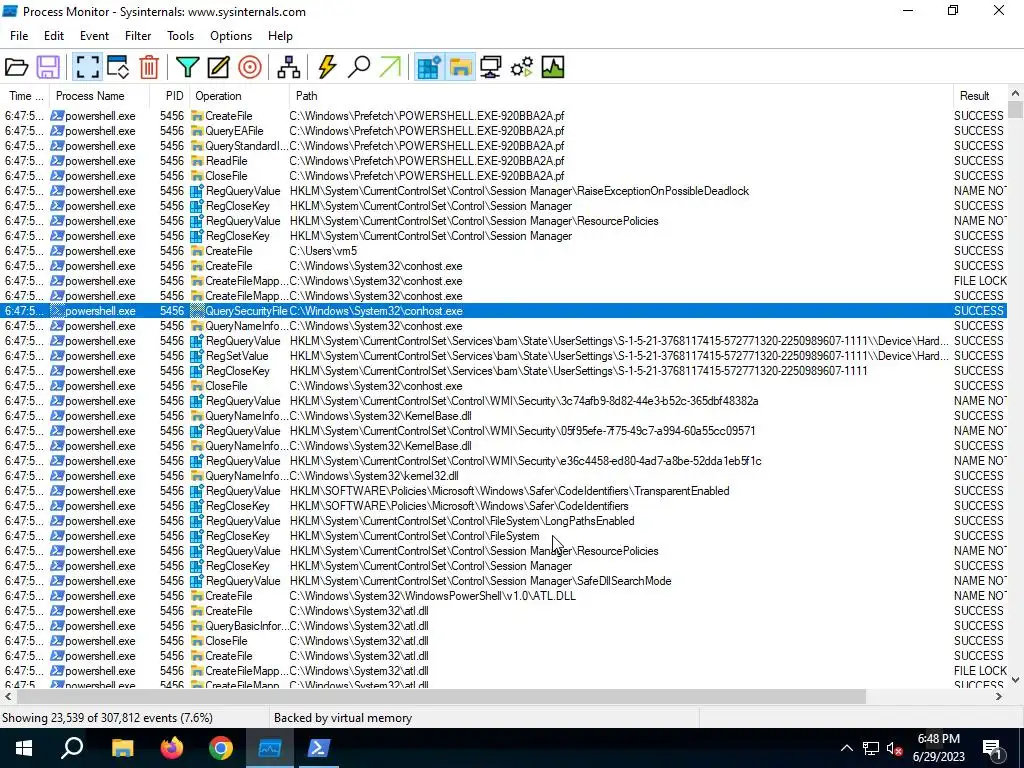Toggle Show Process and Thread Activity button
The height and width of the screenshot is (768, 1024).
pos(522,67)
